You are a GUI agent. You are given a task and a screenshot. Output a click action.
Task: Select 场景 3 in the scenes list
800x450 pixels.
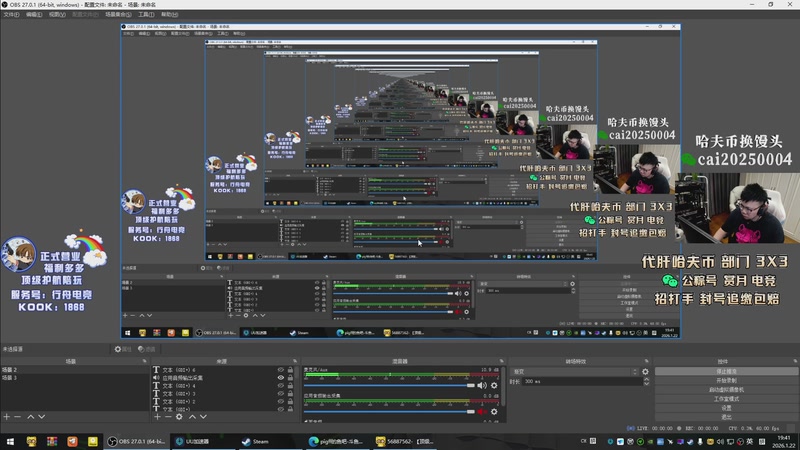[x=75, y=378]
